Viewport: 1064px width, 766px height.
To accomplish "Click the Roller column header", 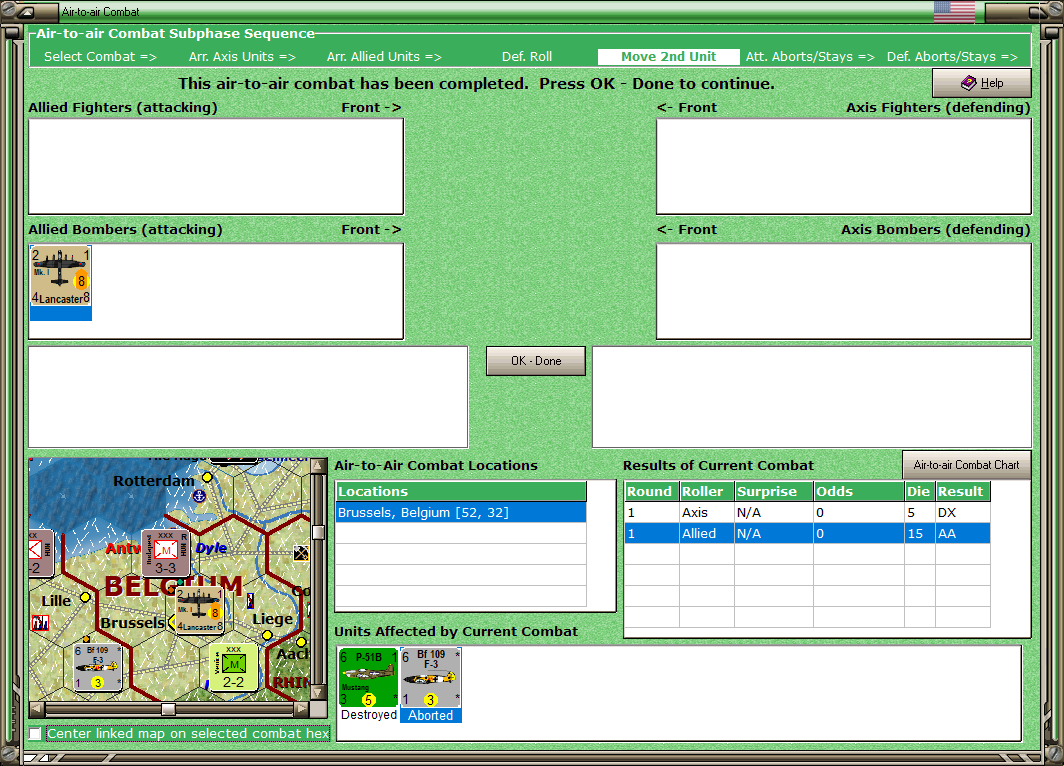I will pos(706,491).
